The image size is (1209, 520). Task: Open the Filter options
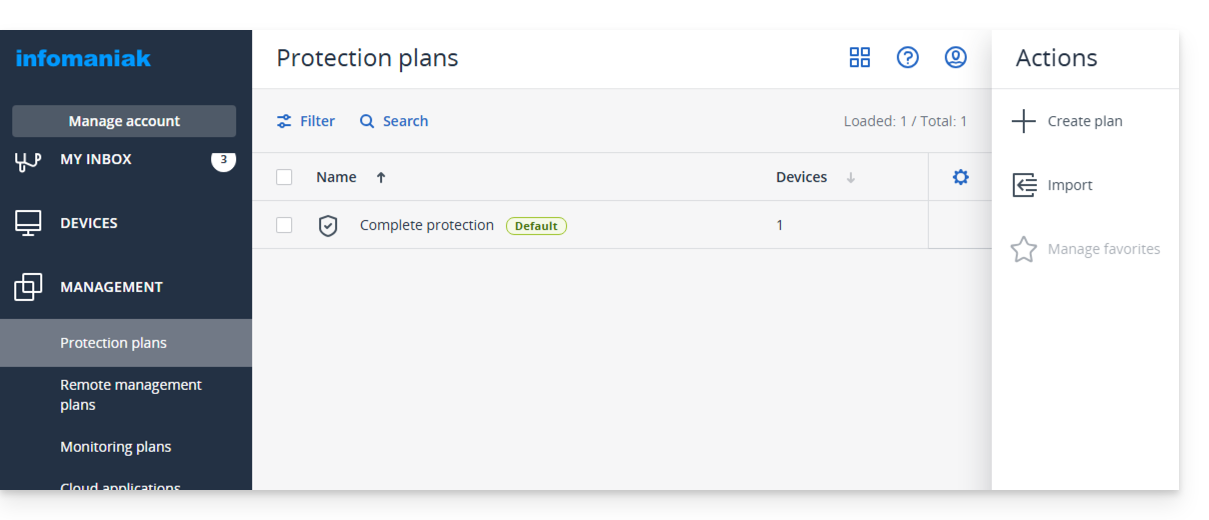tap(306, 121)
